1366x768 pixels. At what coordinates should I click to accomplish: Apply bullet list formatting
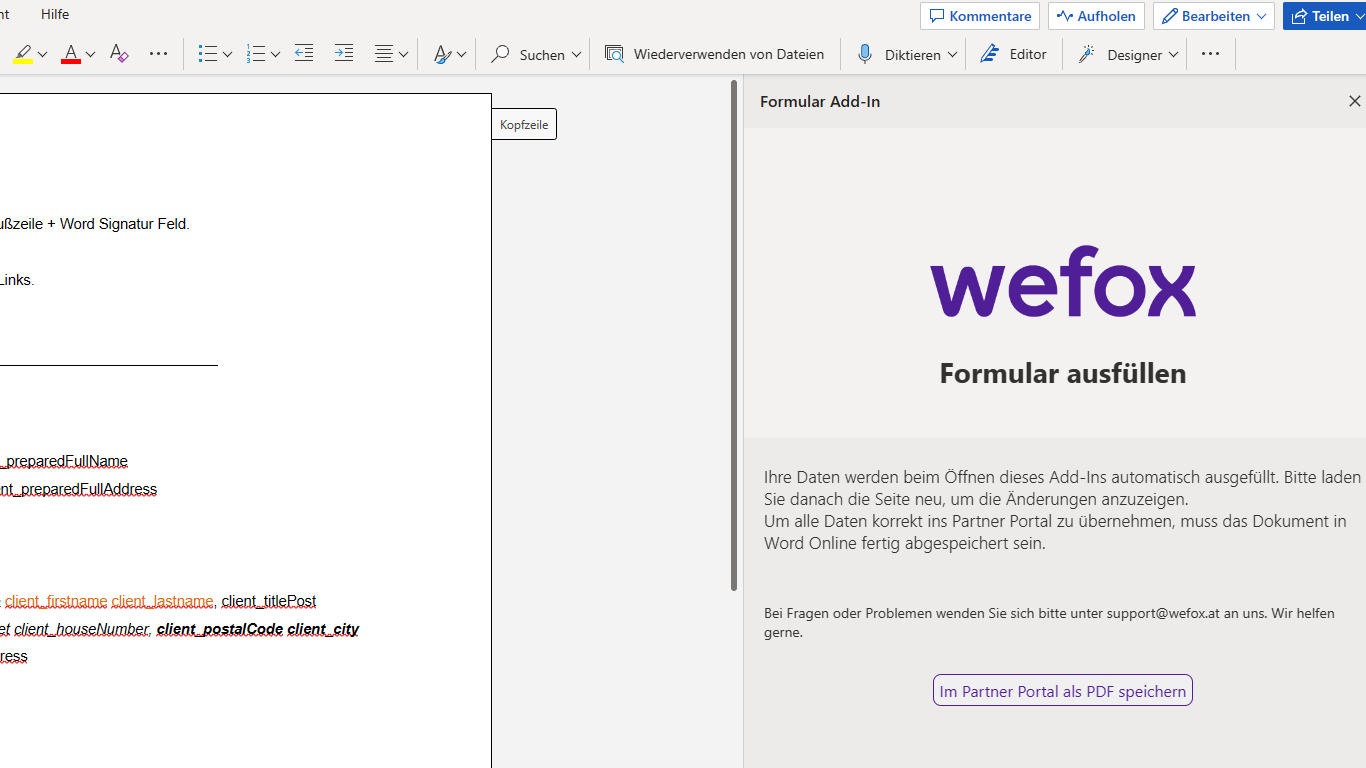point(208,54)
